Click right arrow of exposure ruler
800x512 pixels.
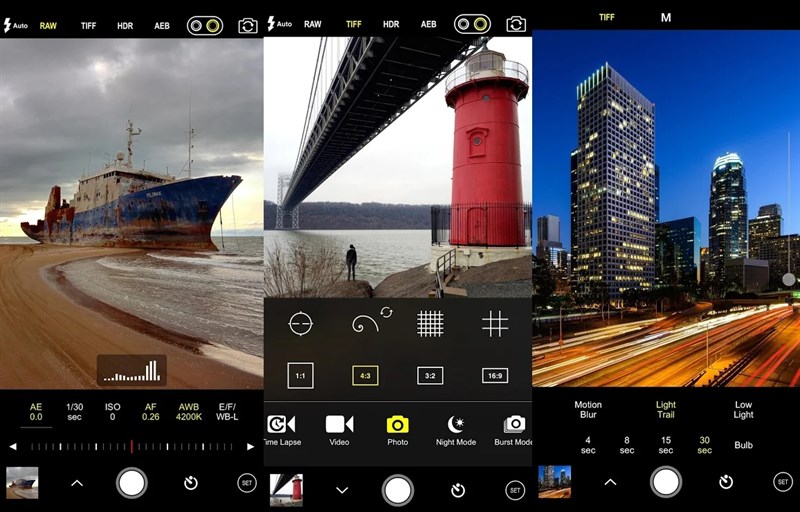point(251,447)
